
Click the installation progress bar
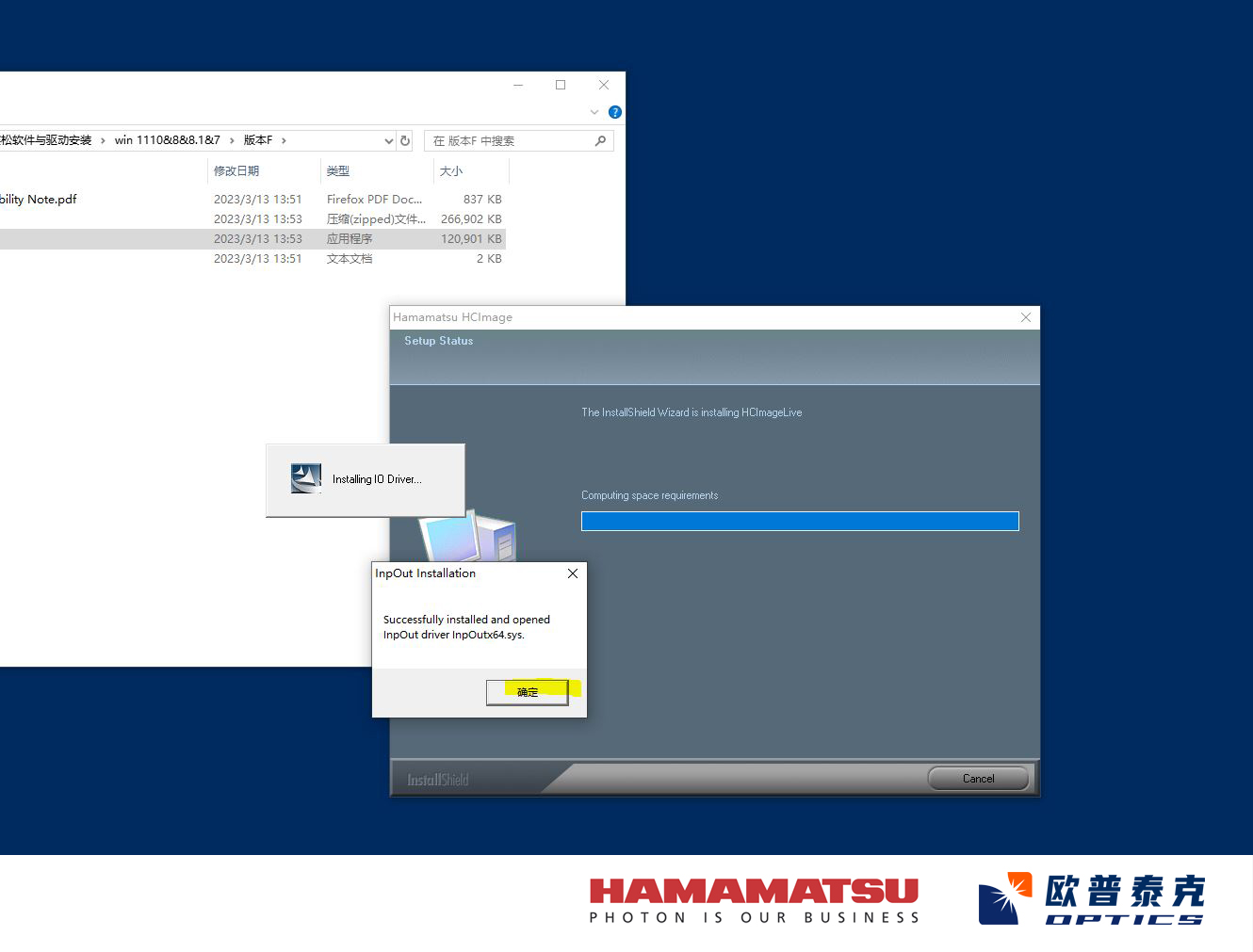click(x=799, y=521)
